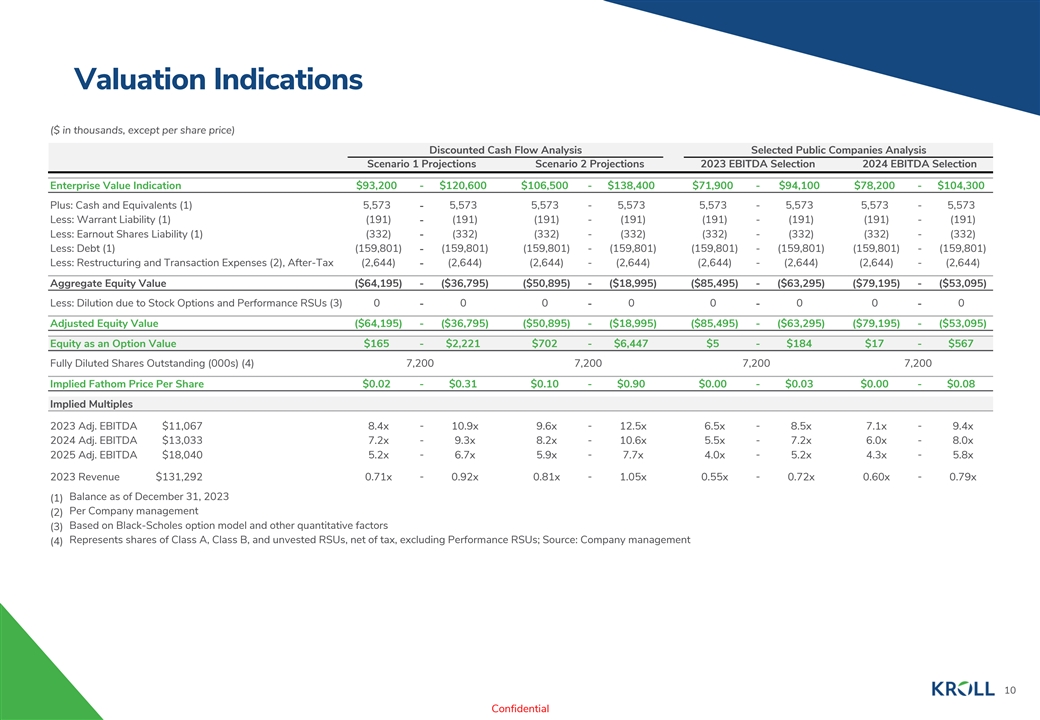
Task: Select the Scenario 2 Projections column header
Action: pos(590,164)
